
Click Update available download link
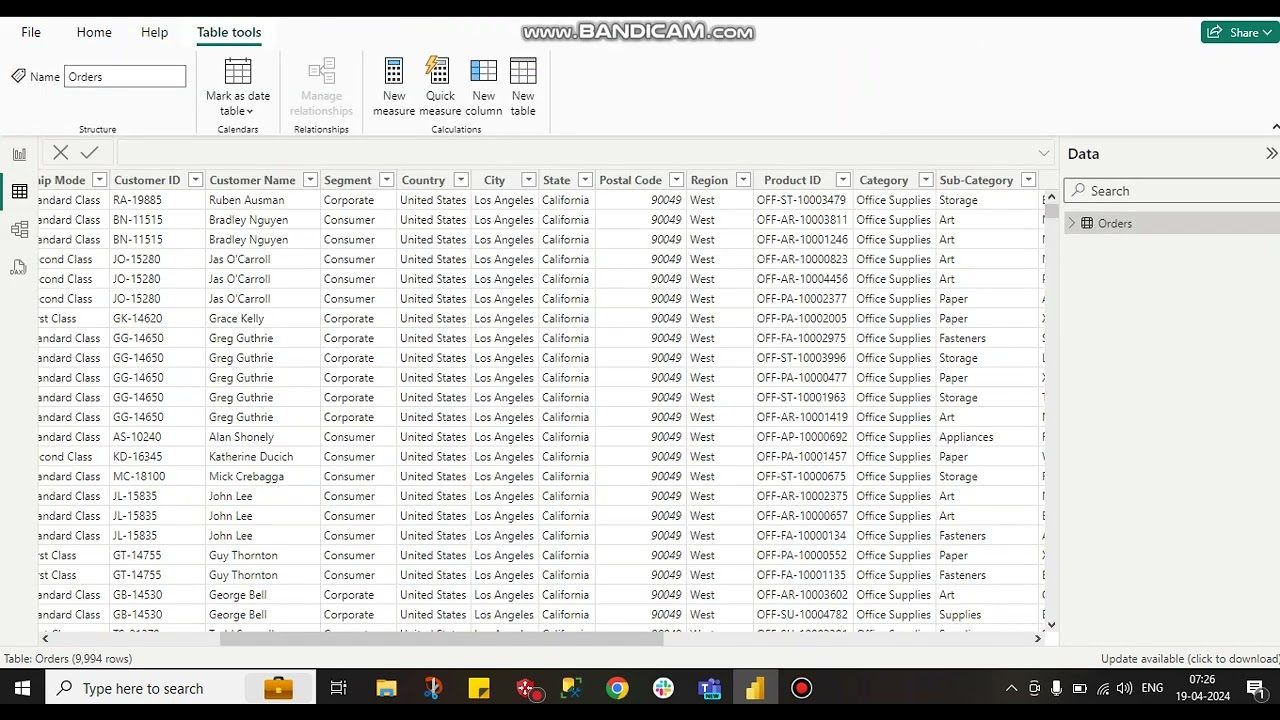[x=1190, y=659]
